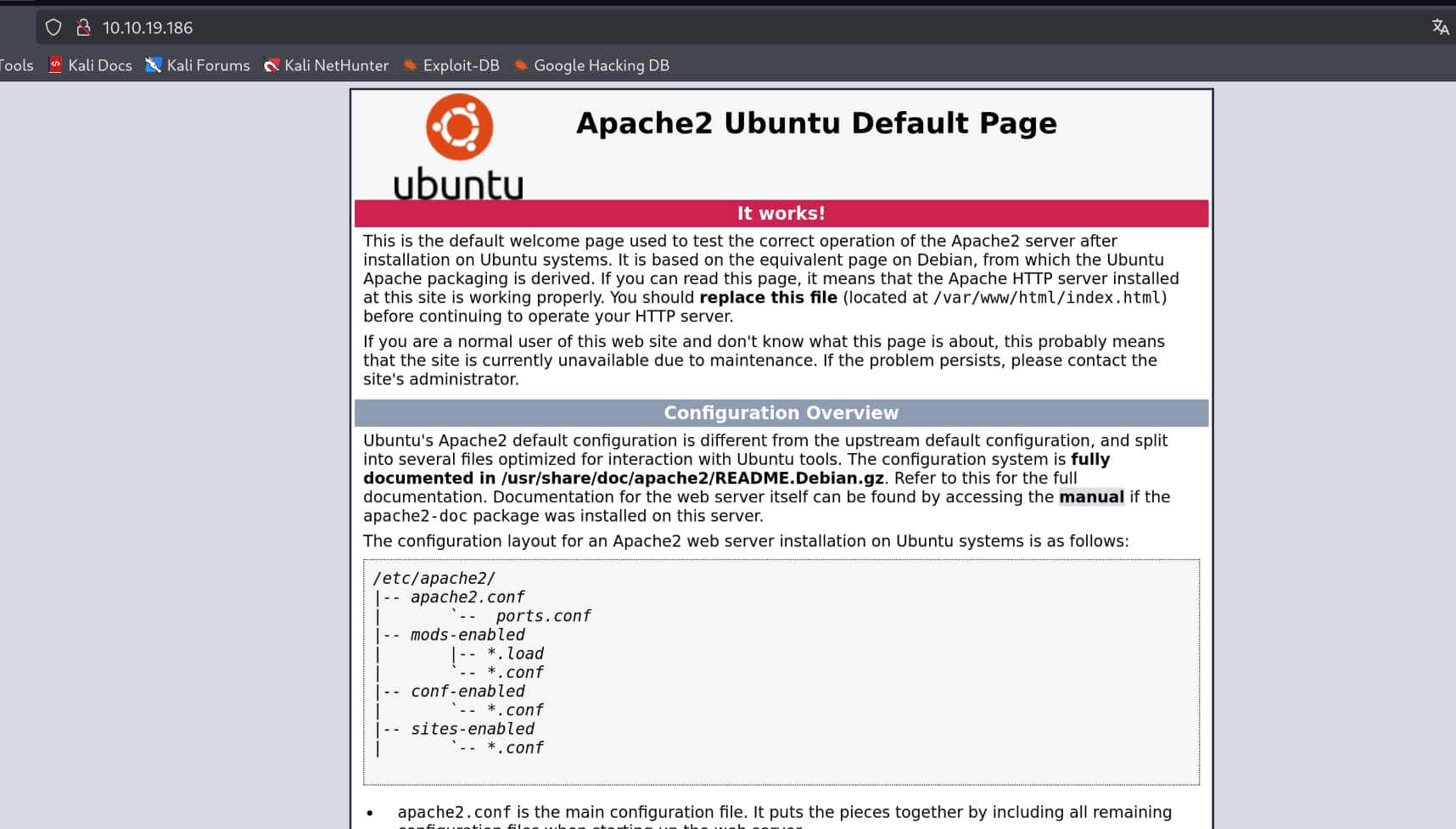
Task: Click the shield tracking protection icon
Action: coord(53,27)
